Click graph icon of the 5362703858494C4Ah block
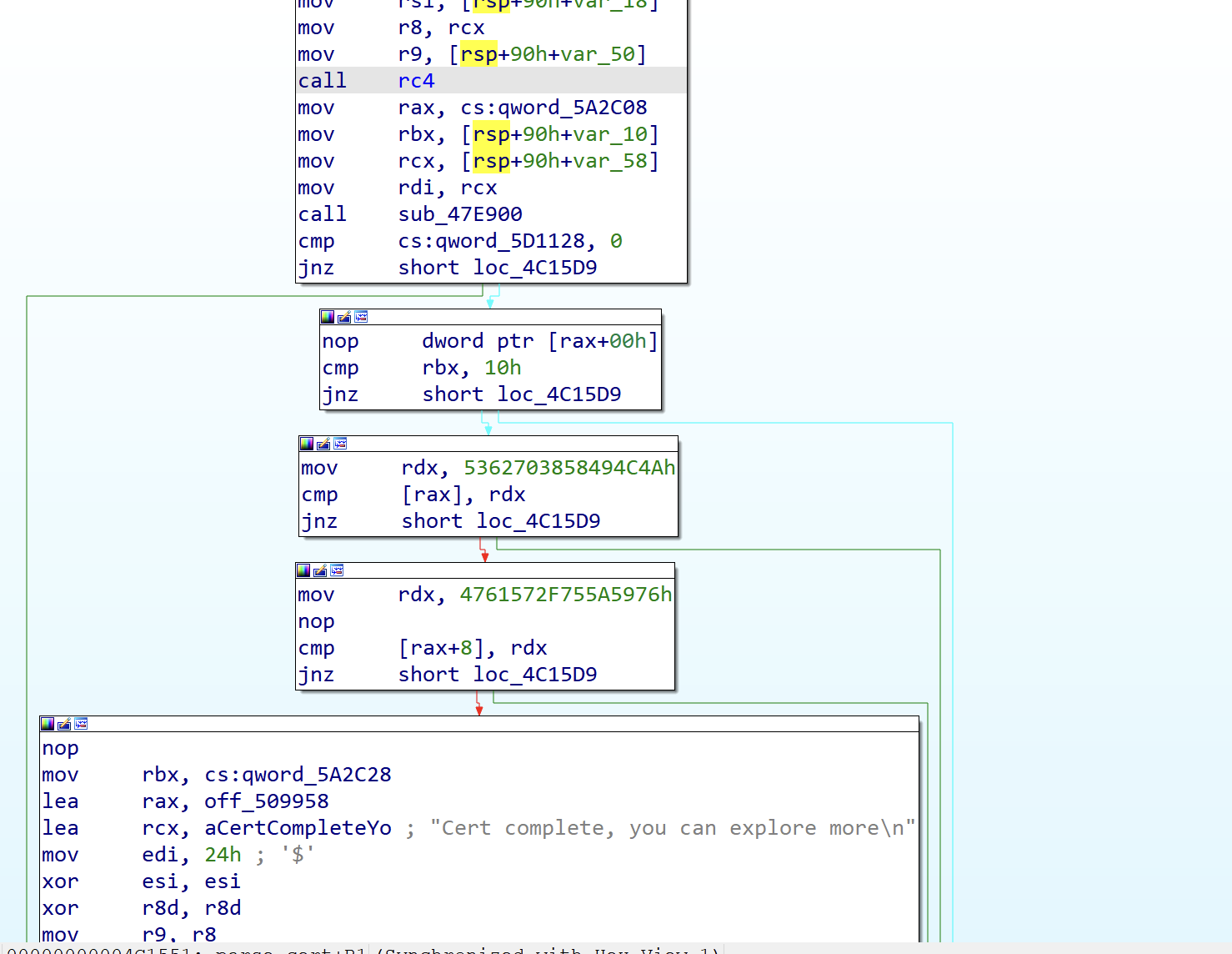Screen dimensions: 1232x954 tap(340, 444)
